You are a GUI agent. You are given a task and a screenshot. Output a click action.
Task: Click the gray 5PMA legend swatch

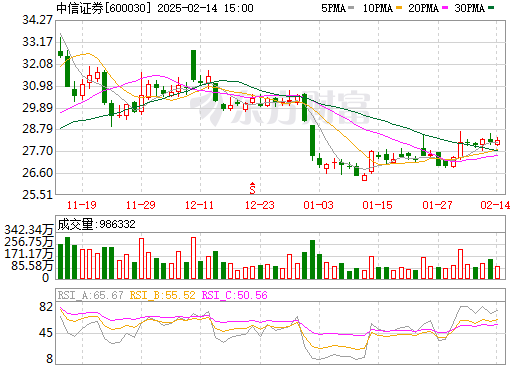(351, 7)
